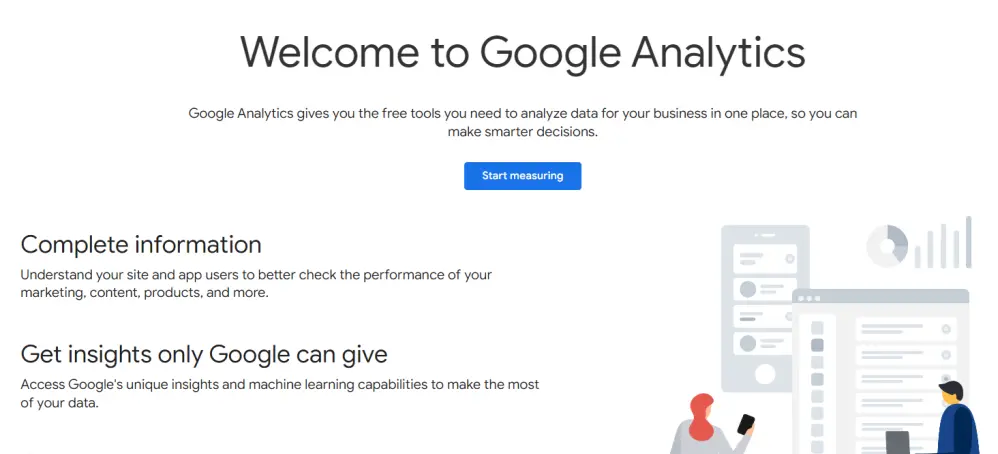Viewport: 998px width, 454px height.
Task: Click the first list row in the browser mockup
Action: (x=906, y=329)
